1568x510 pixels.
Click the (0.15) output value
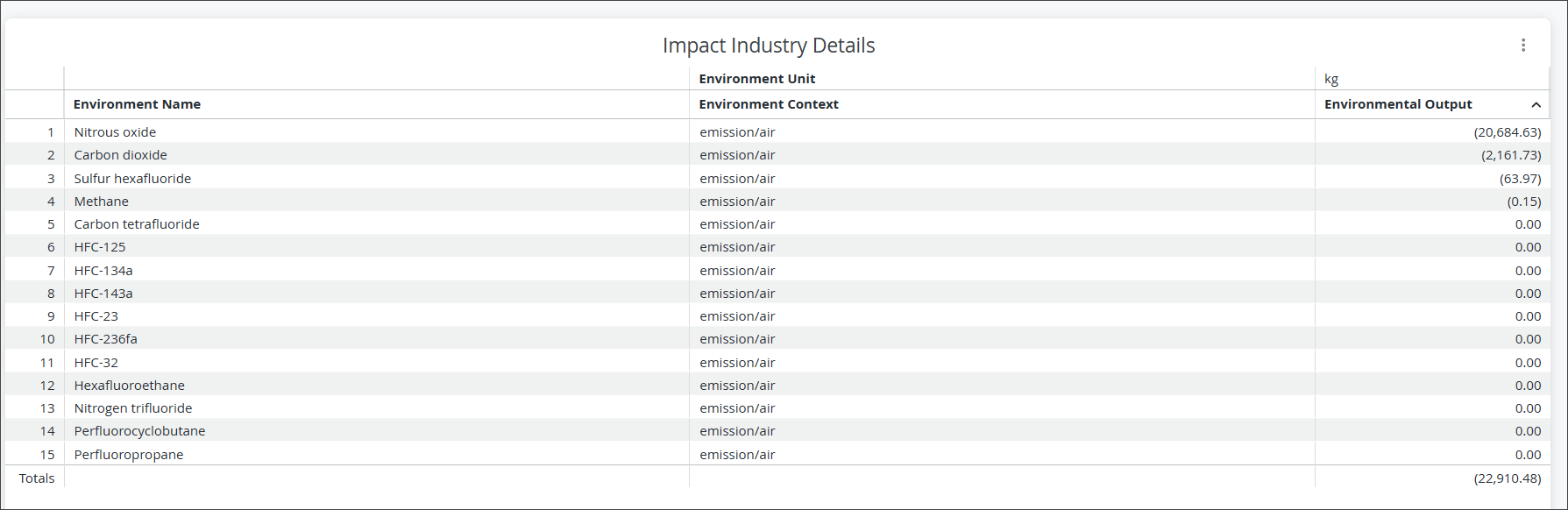click(1524, 202)
